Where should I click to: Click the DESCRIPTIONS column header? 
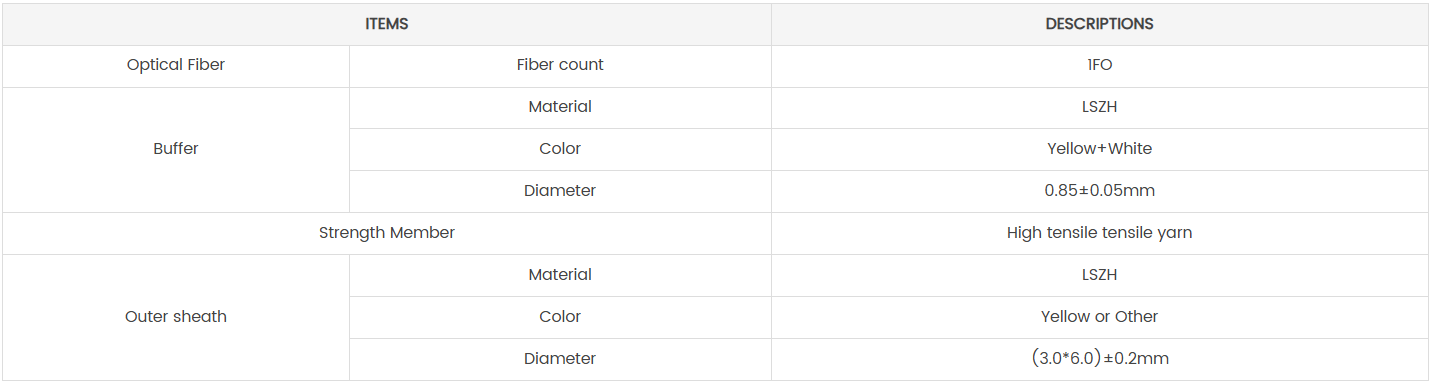click(x=1099, y=24)
